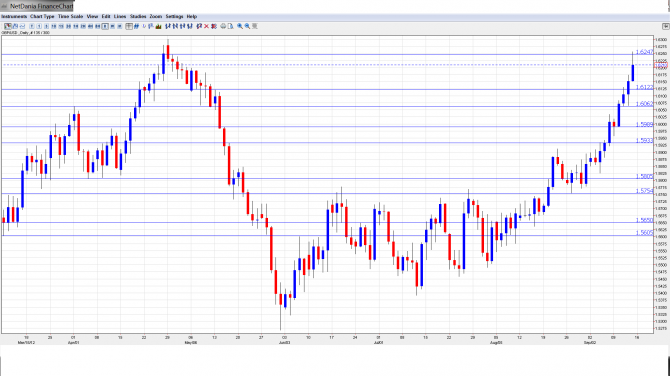Image resolution: width=670 pixels, height=376 pixels.
Task: Open the Studies menu
Action: [x=138, y=17]
